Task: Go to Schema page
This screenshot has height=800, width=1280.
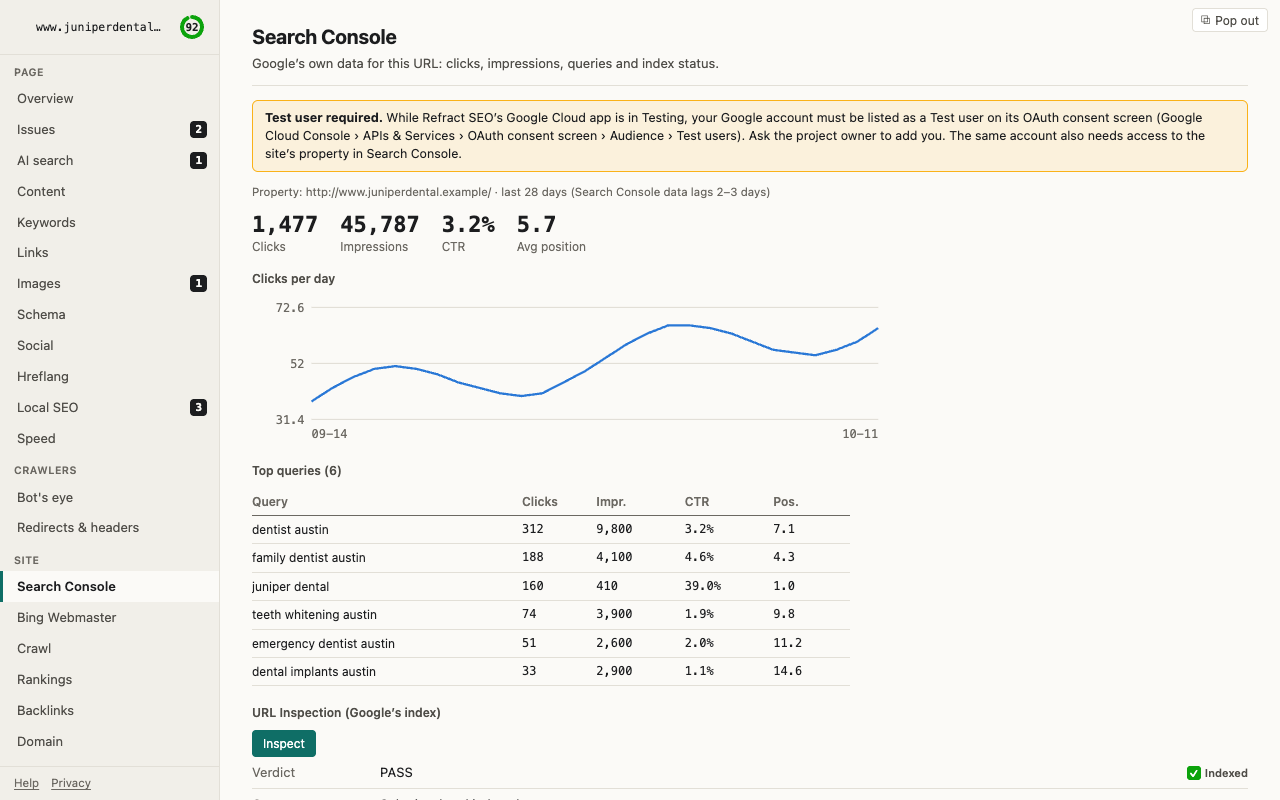Action: (110, 314)
